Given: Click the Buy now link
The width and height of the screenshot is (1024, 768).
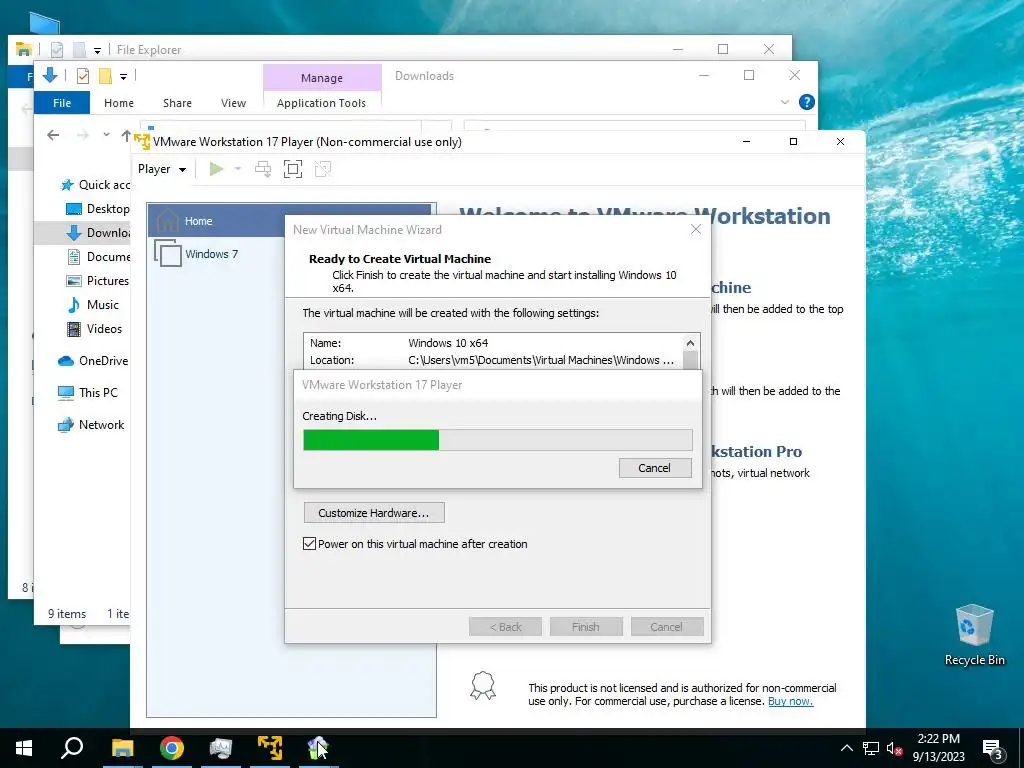Looking at the screenshot, I should pyautogui.click(x=790, y=701).
